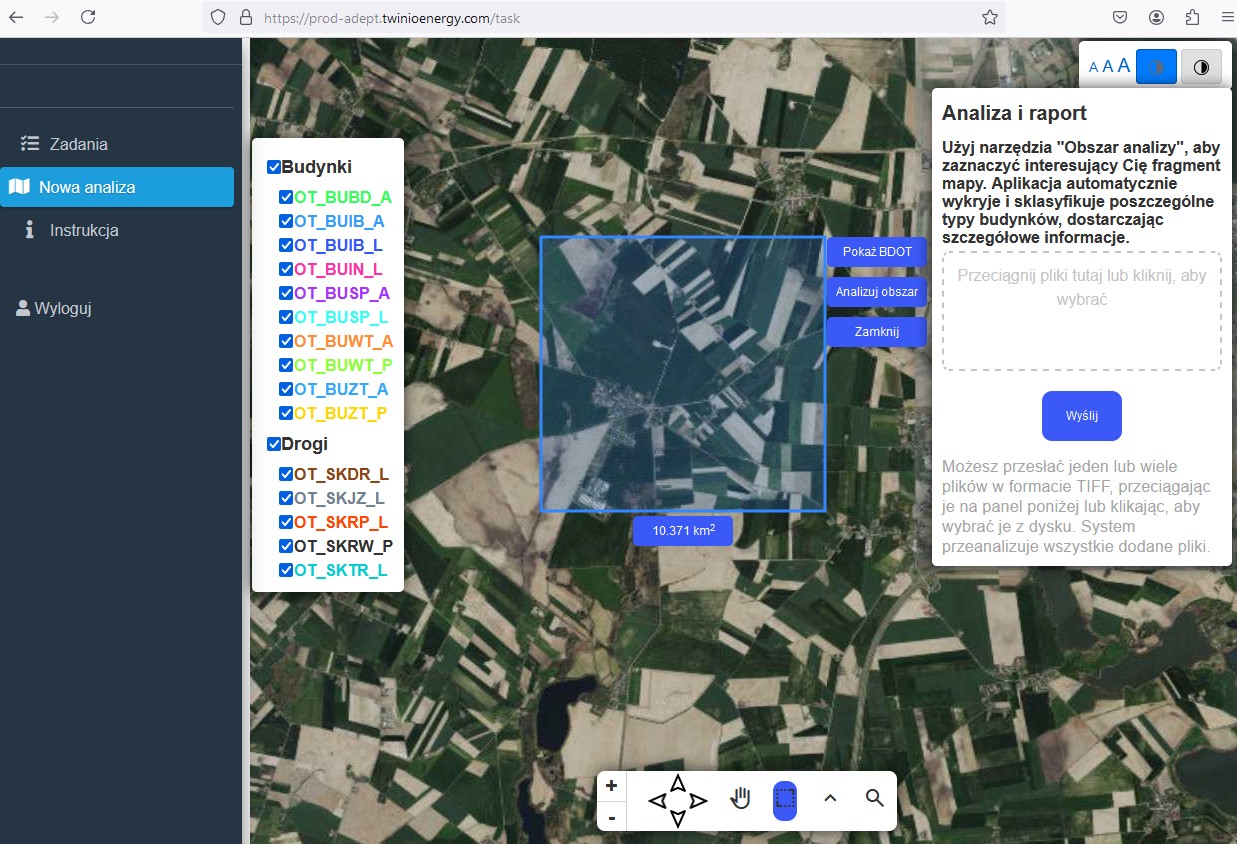Zoom out the map with minus button
This screenshot has height=844, width=1237.
coord(611,817)
